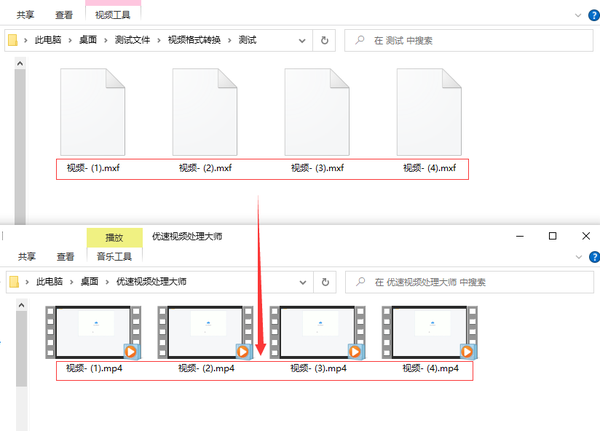This screenshot has height=431, width=600.
Task: Click scroll up arrow in 测试 window
Action: (x=20, y=64)
